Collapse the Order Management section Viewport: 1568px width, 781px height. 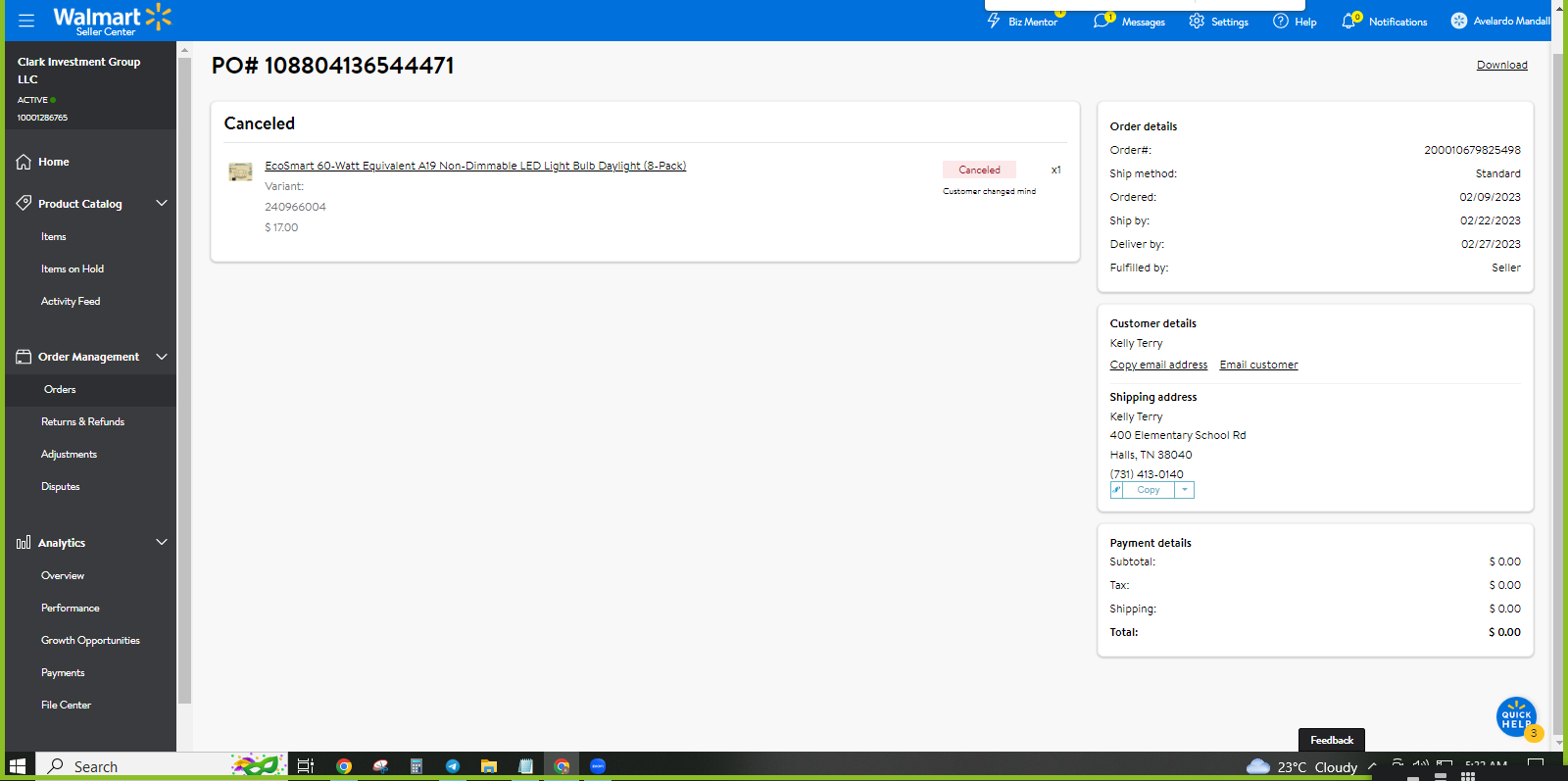click(x=162, y=357)
